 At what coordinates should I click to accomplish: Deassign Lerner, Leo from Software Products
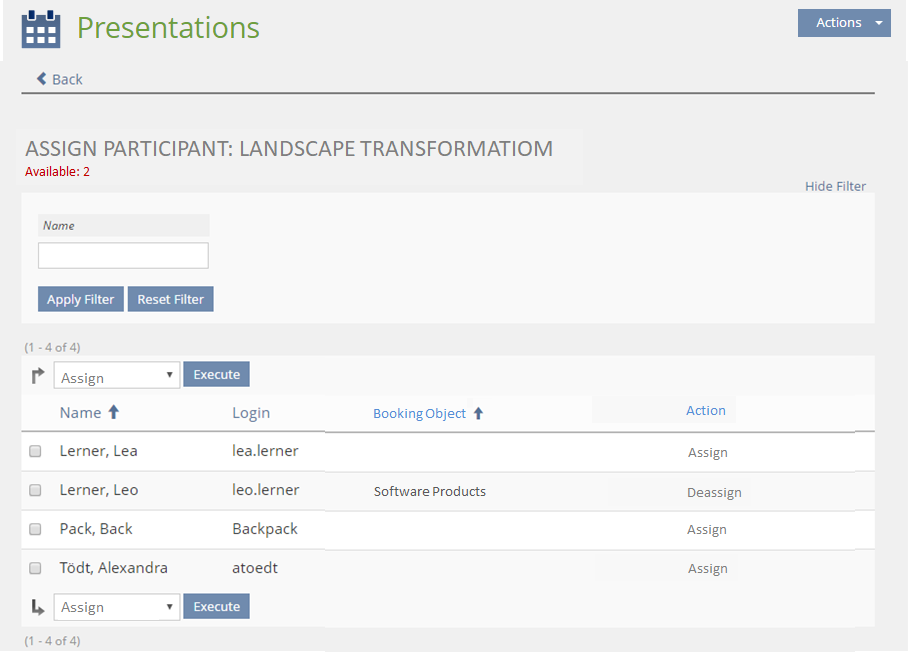pyautogui.click(x=713, y=492)
